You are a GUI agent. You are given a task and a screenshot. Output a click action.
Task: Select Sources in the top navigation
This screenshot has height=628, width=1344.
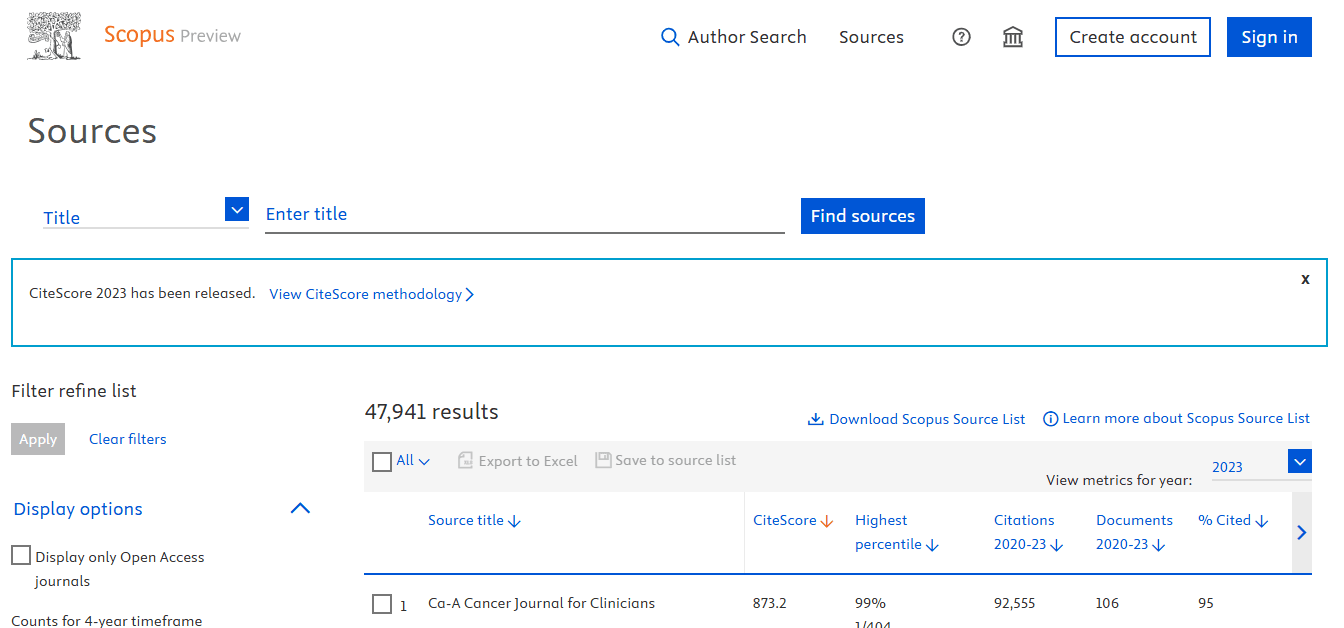pos(871,36)
